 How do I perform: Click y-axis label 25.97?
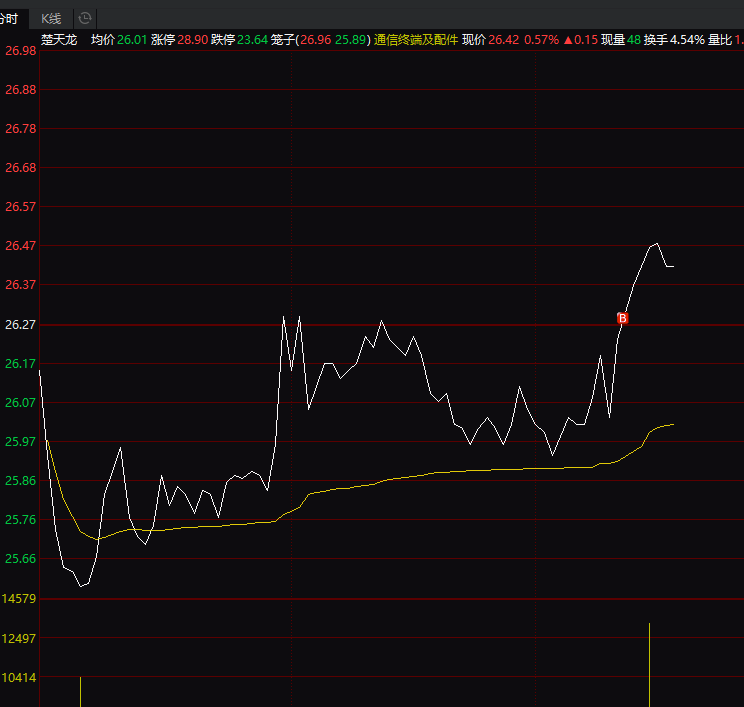(20, 442)
